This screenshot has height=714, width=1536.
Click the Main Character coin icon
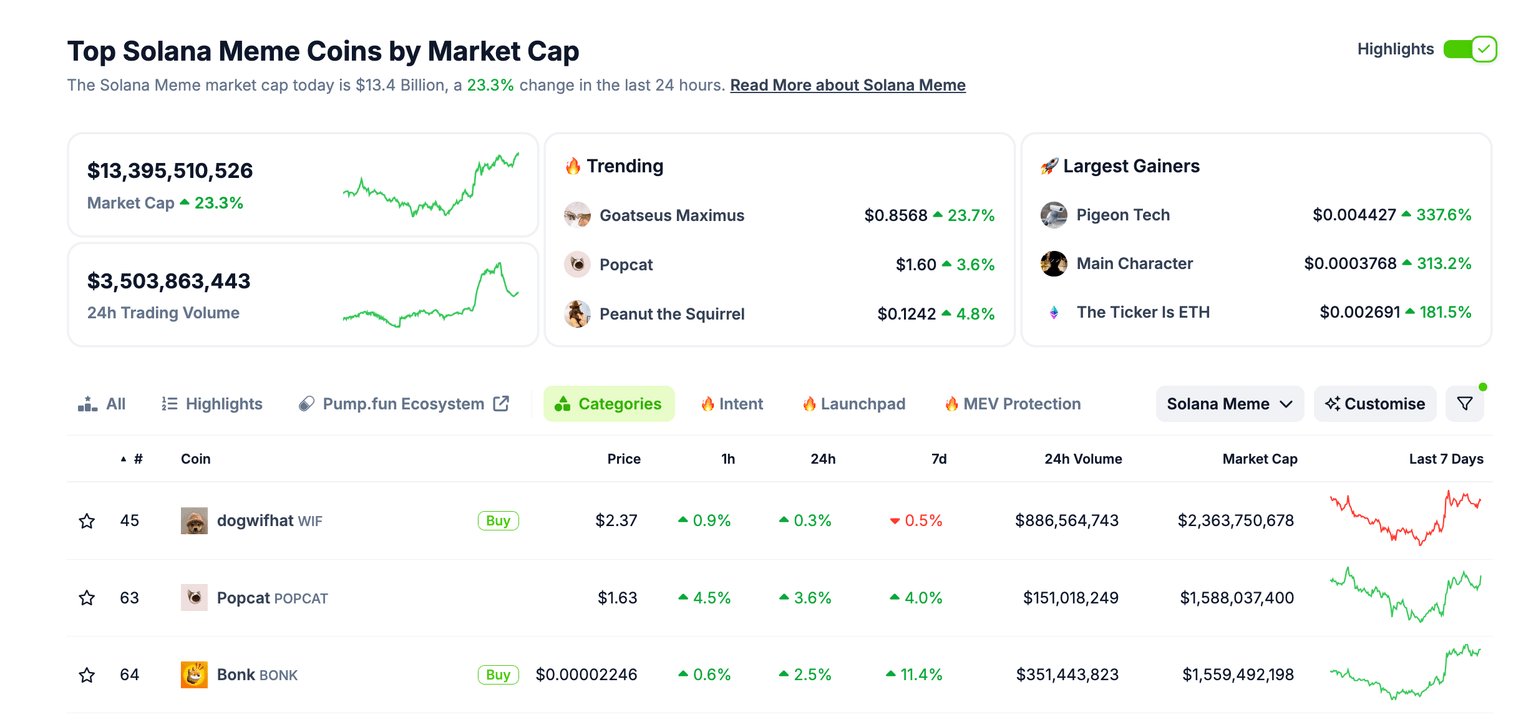coord(1054,264)
